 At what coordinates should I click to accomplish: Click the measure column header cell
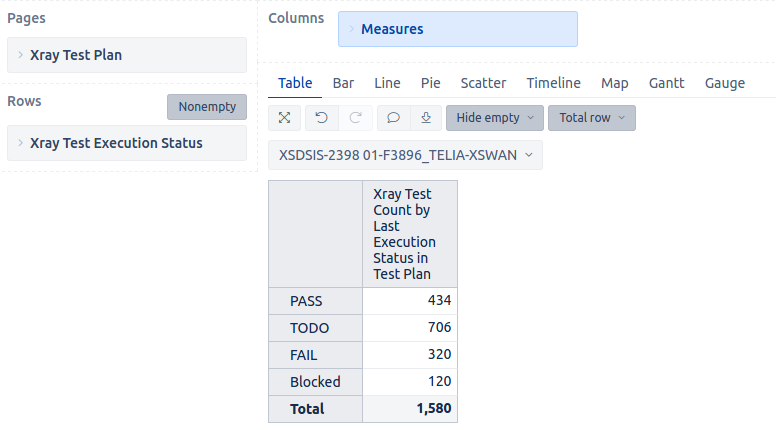pyautogui.click(x=410, y=234)
